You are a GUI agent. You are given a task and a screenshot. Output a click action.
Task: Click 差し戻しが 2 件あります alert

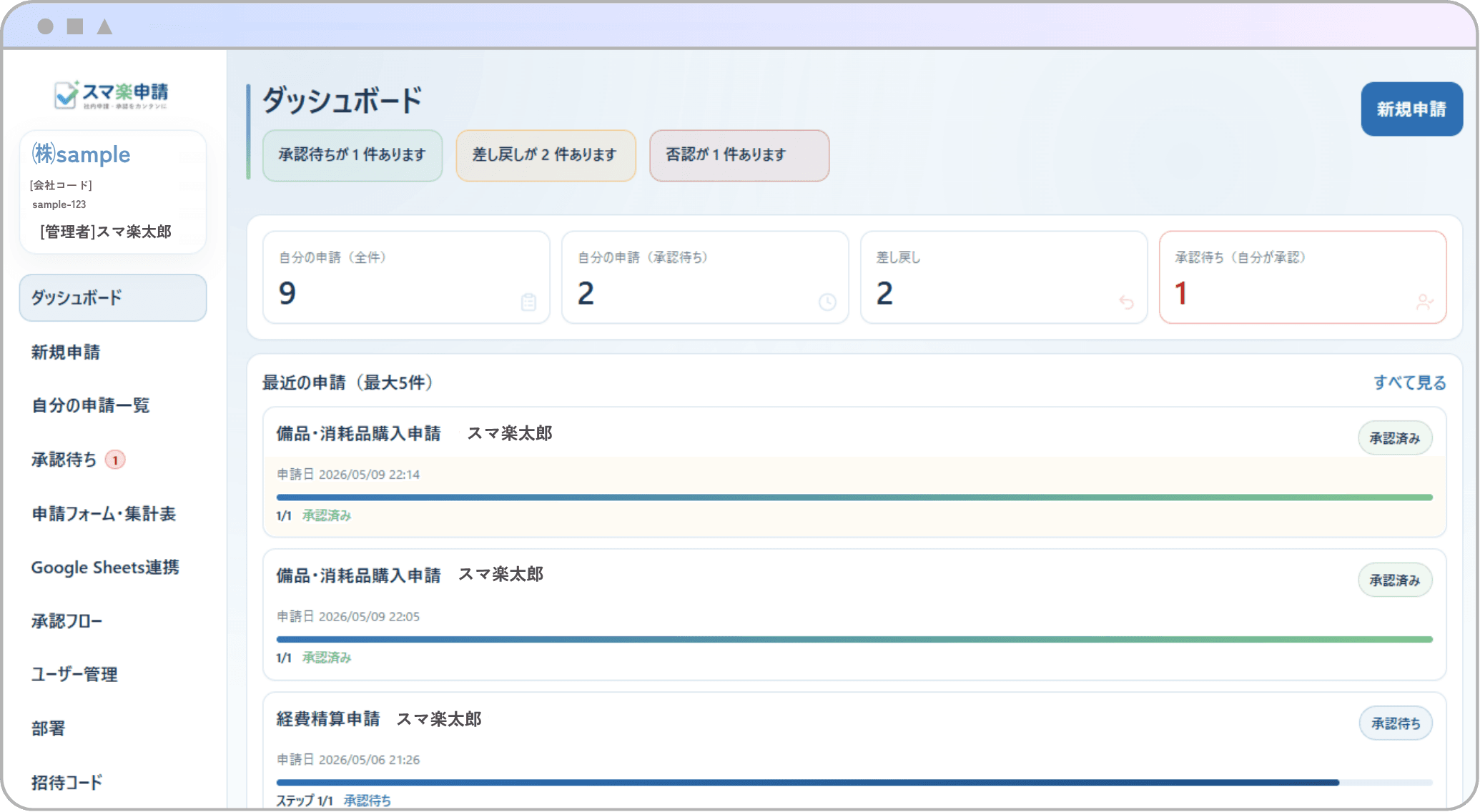point(546,155)
